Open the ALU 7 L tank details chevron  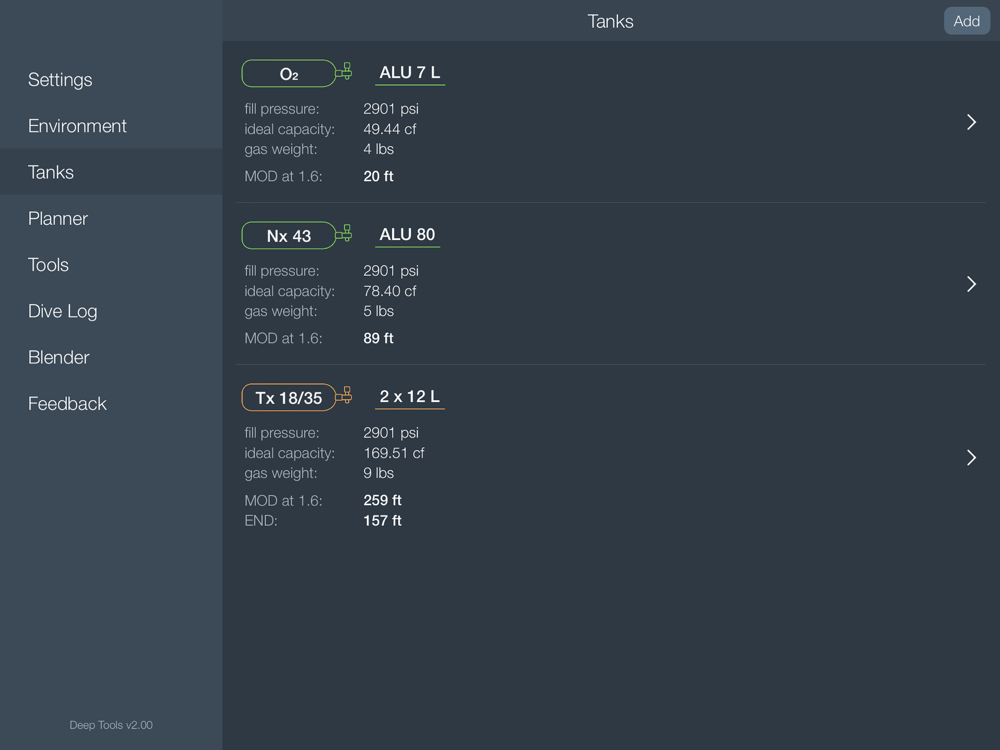pos(971,122)
